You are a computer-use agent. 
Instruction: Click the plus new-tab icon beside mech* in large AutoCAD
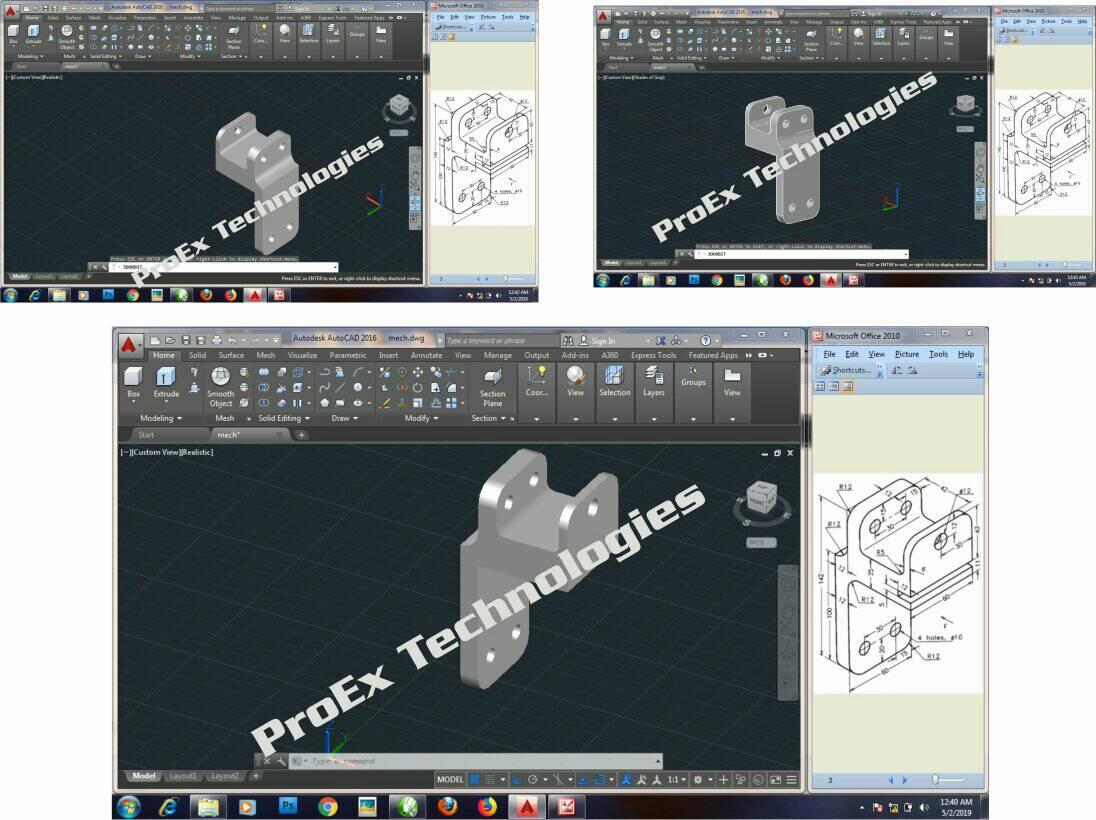[x=301, y=435]
